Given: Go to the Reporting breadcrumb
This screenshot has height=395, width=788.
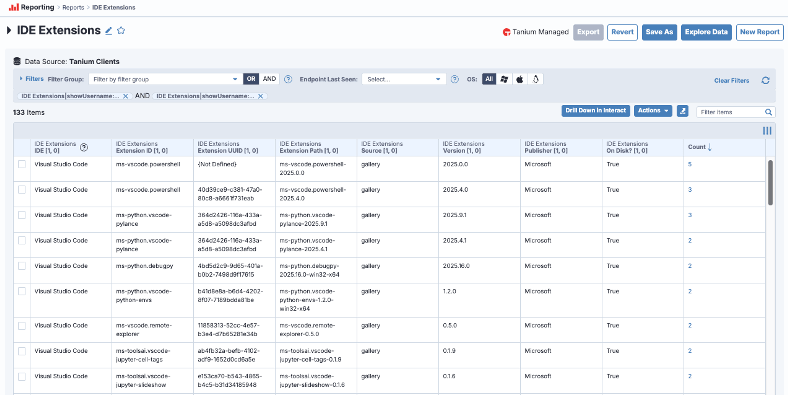Looking at the screenshot, I should click(x=37, y=8).
